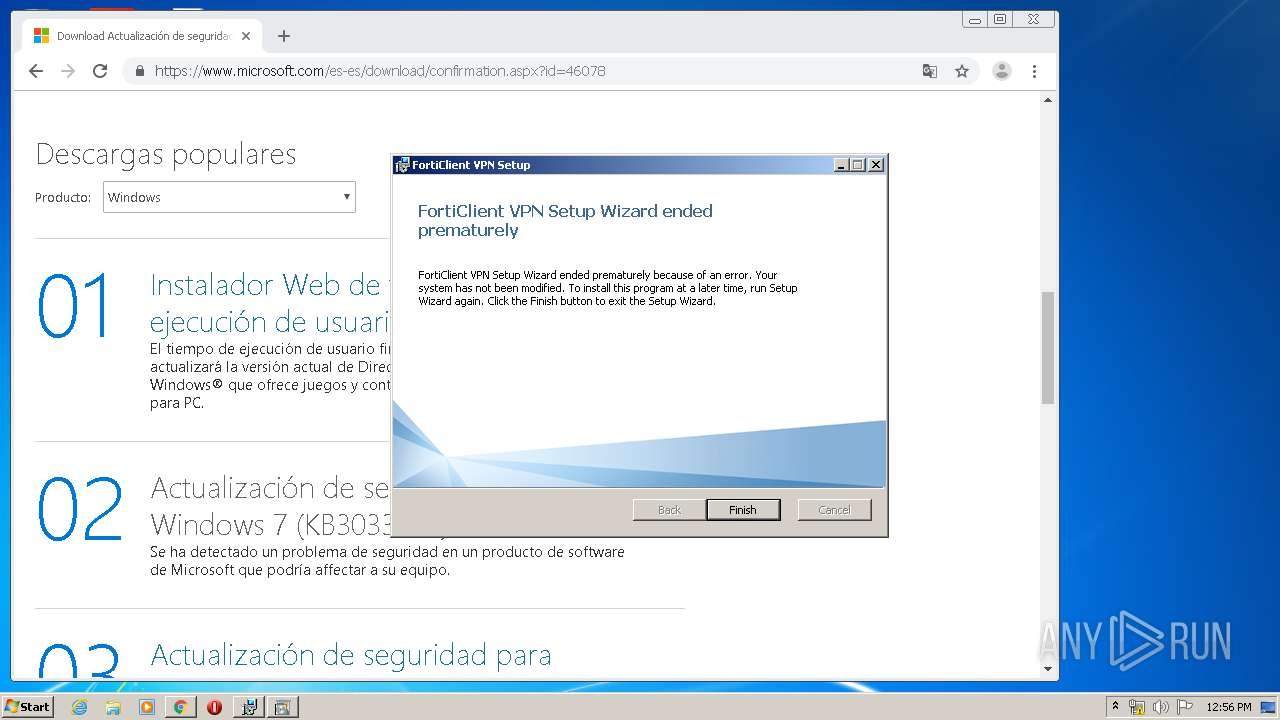
Task: Show hidden system tray icons
Action: [x=1116, y=707]
